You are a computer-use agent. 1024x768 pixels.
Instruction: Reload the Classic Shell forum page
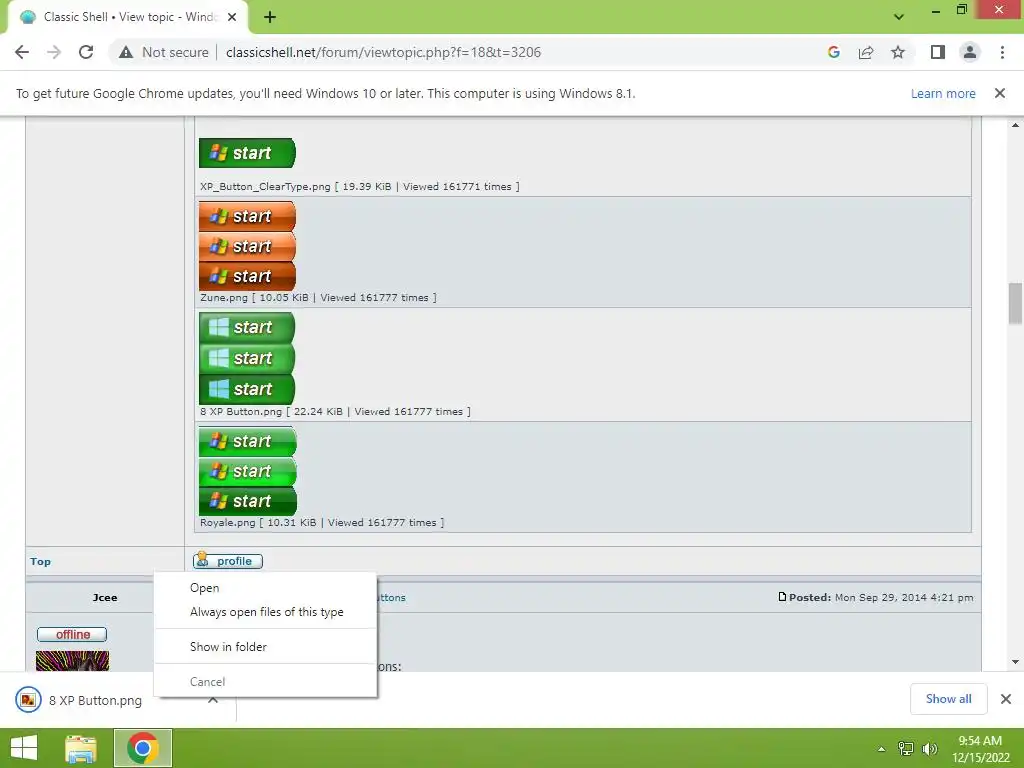86,52
